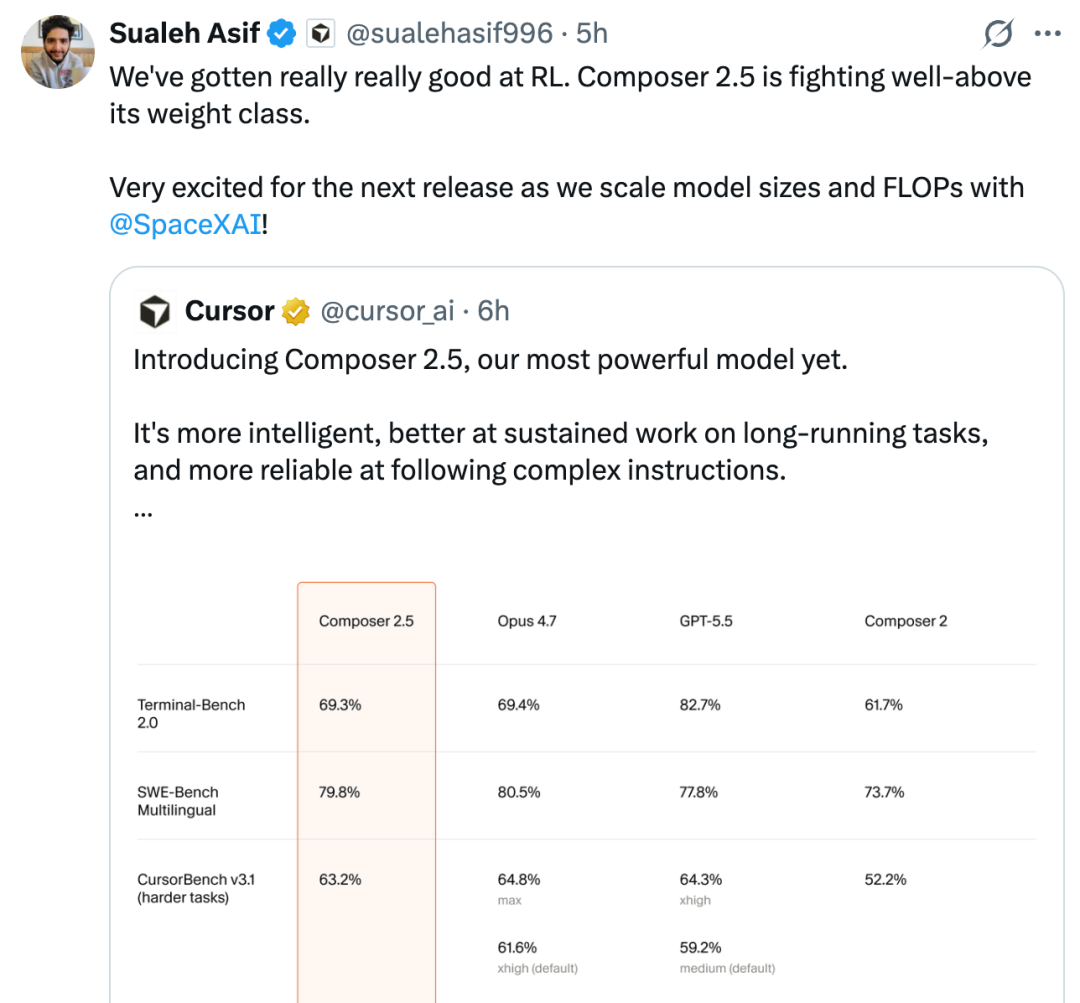1080x1003 pixels.
Task: Click the Terminal-Bench 2.0 row label
Action: (x=191, y=714)
